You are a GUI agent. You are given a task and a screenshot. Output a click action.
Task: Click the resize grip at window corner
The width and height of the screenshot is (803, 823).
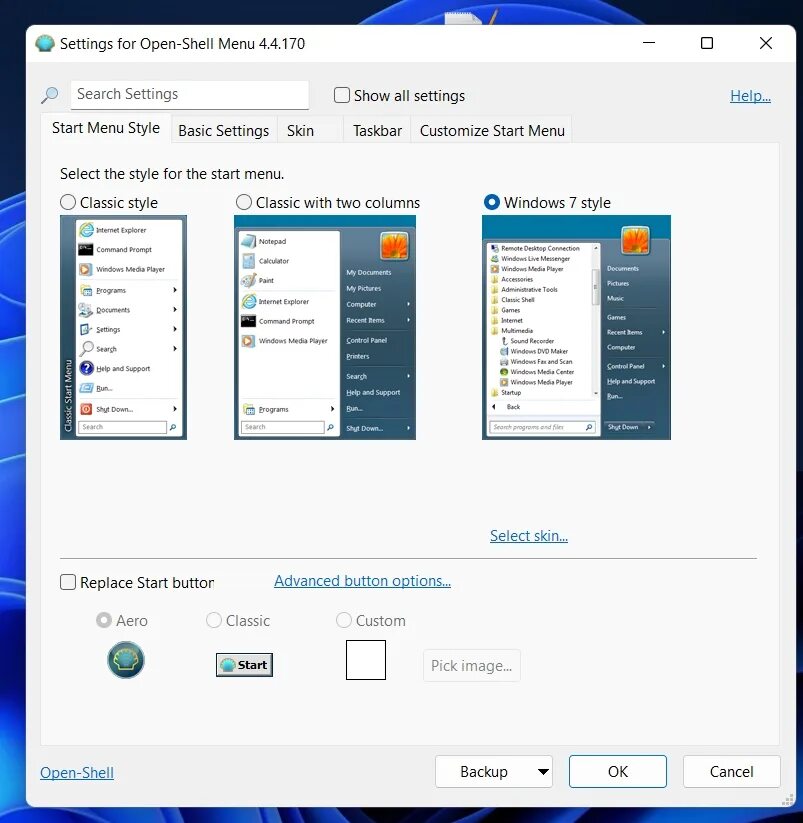point(787,799)
